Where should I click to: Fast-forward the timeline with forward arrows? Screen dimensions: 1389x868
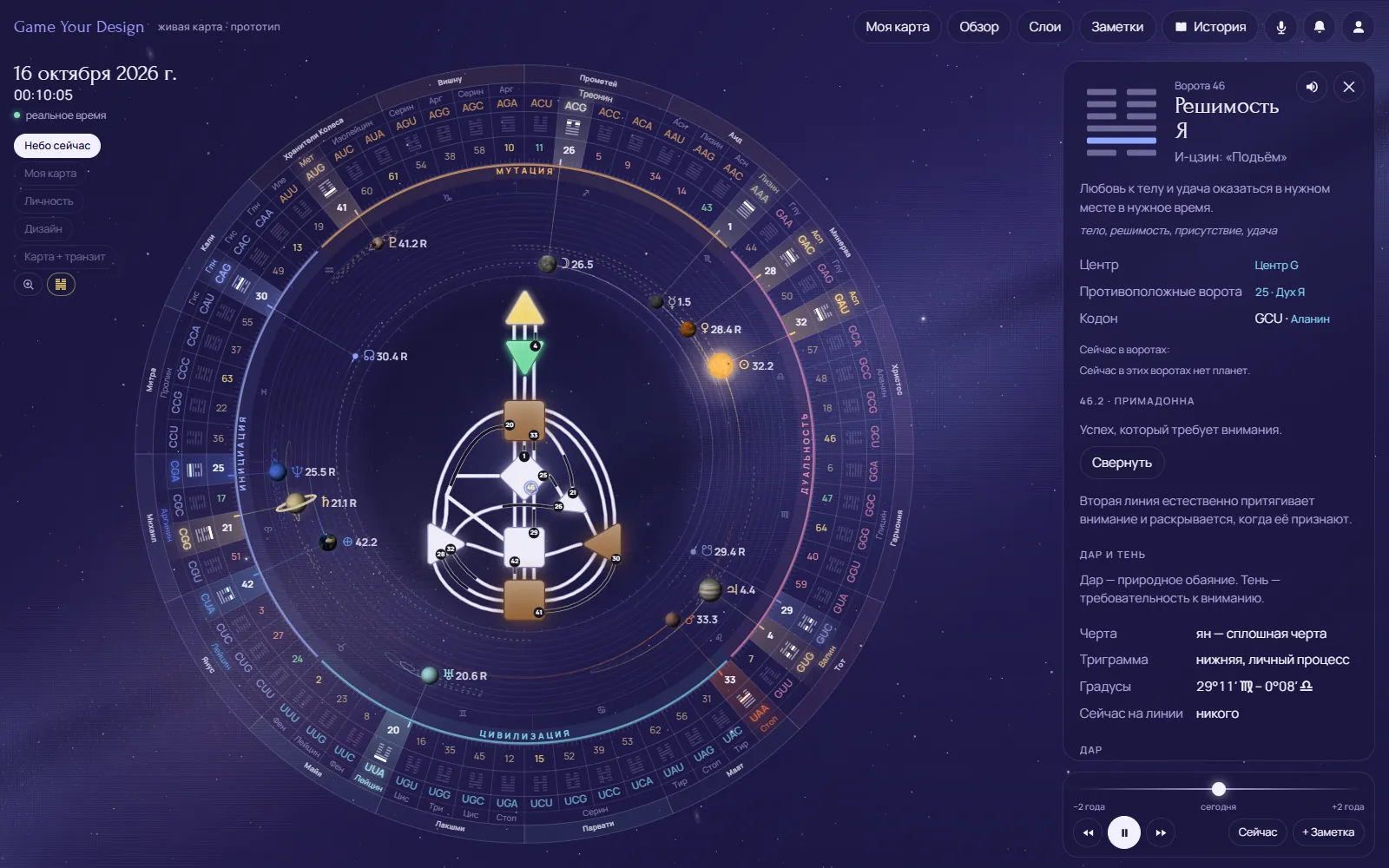click(1161, 832)
